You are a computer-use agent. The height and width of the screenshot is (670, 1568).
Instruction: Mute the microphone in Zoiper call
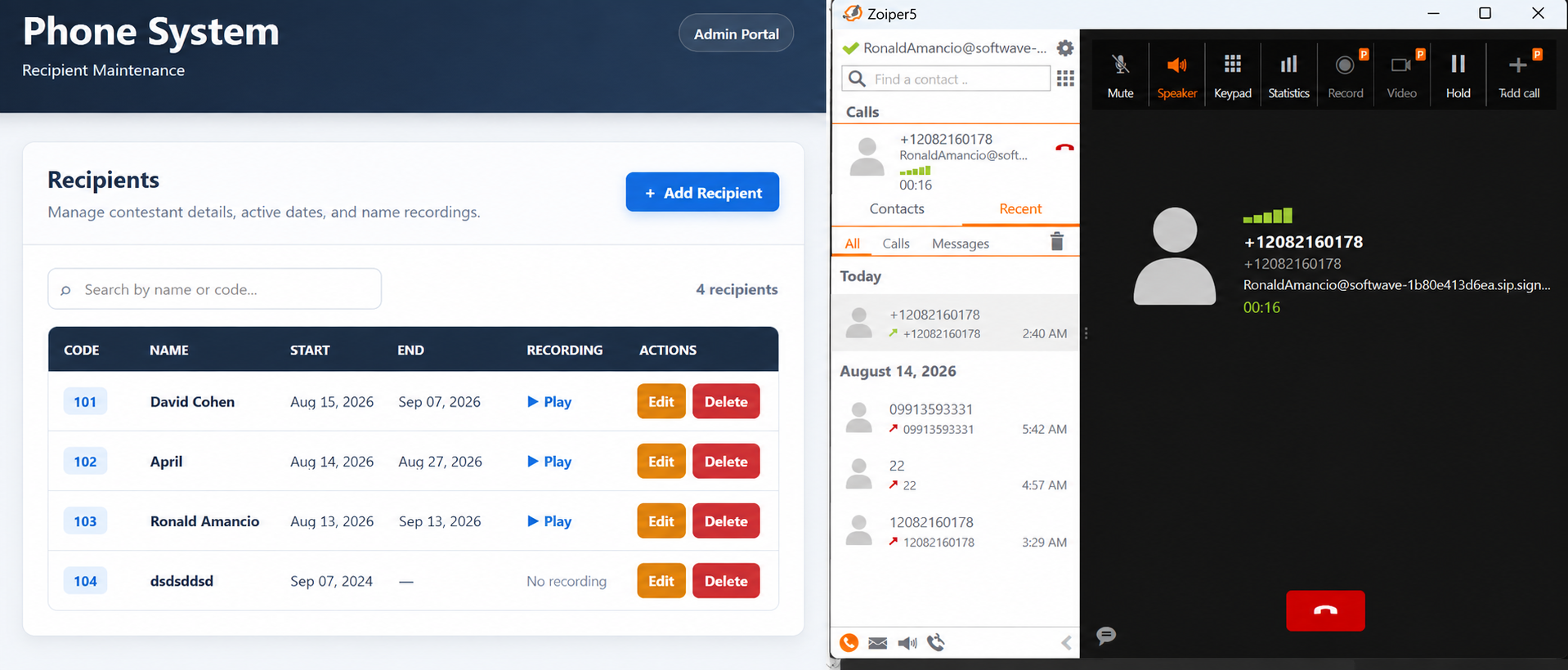[x=1120, y=76]
